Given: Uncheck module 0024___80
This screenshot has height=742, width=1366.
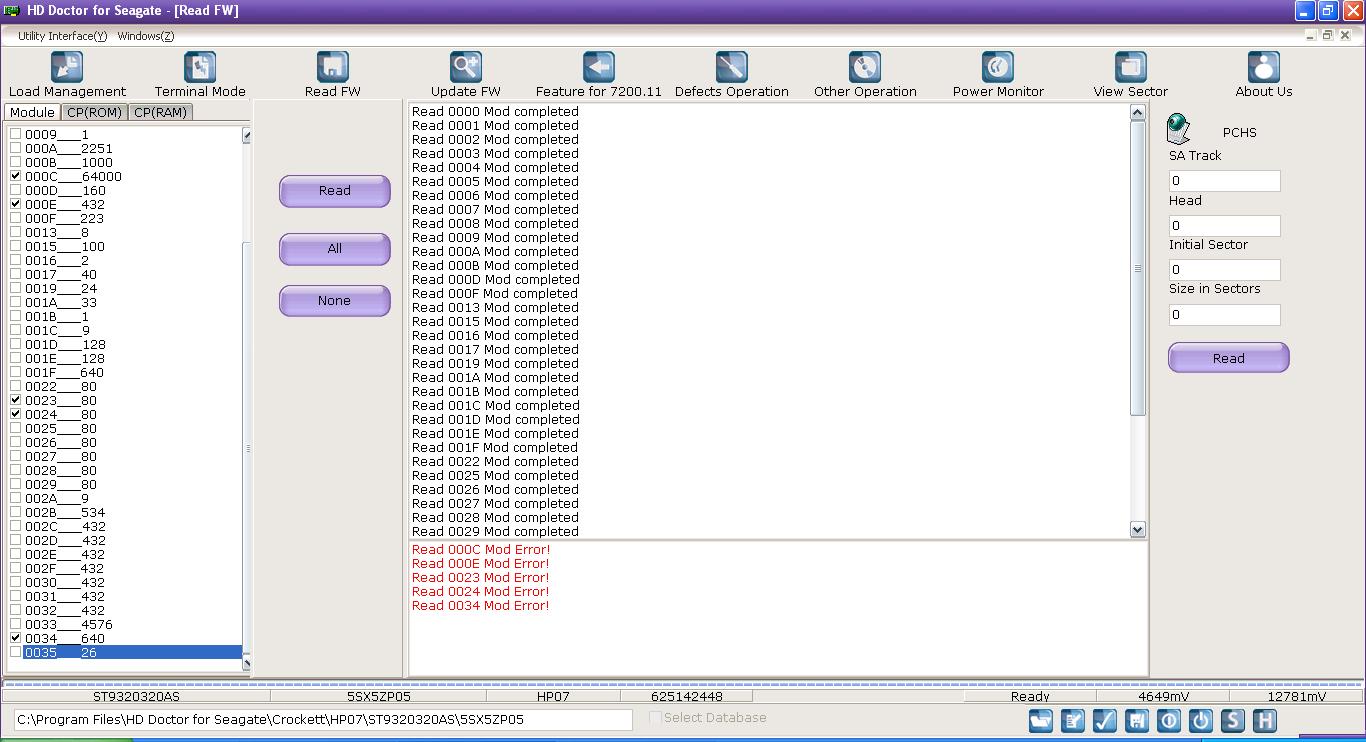Looking at the screenshot, I should [x=15, y=414].
